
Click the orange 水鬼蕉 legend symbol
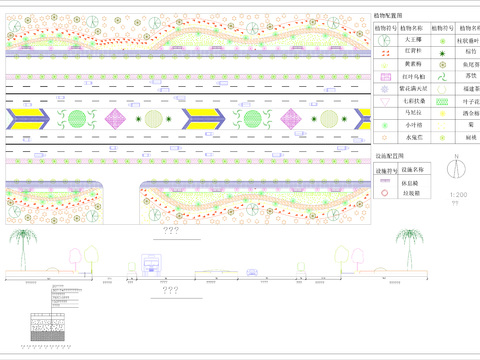385,137
